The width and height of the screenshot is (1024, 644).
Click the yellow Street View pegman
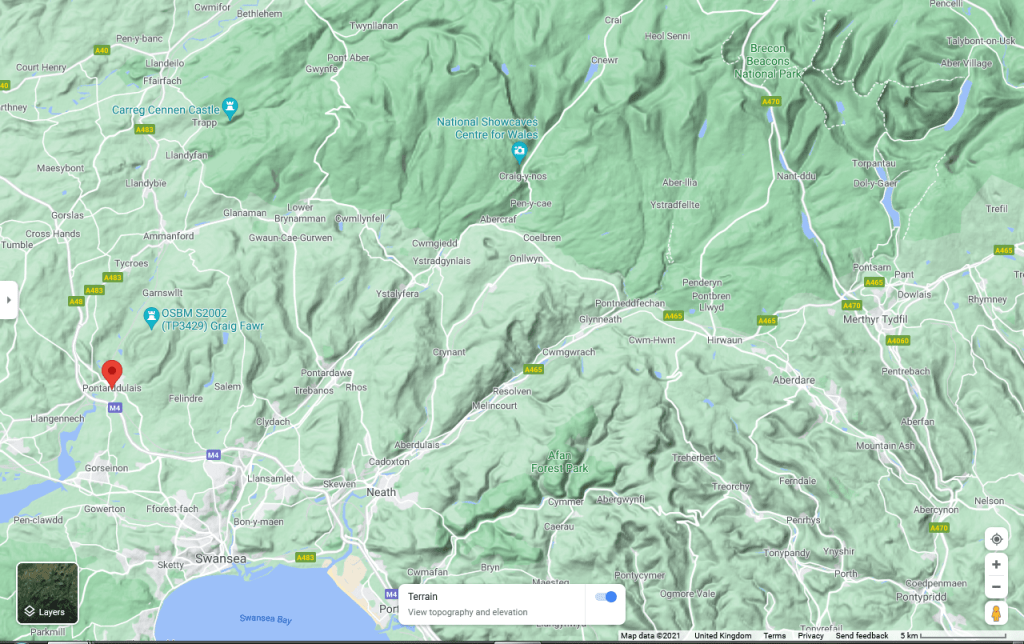[996, 613]
